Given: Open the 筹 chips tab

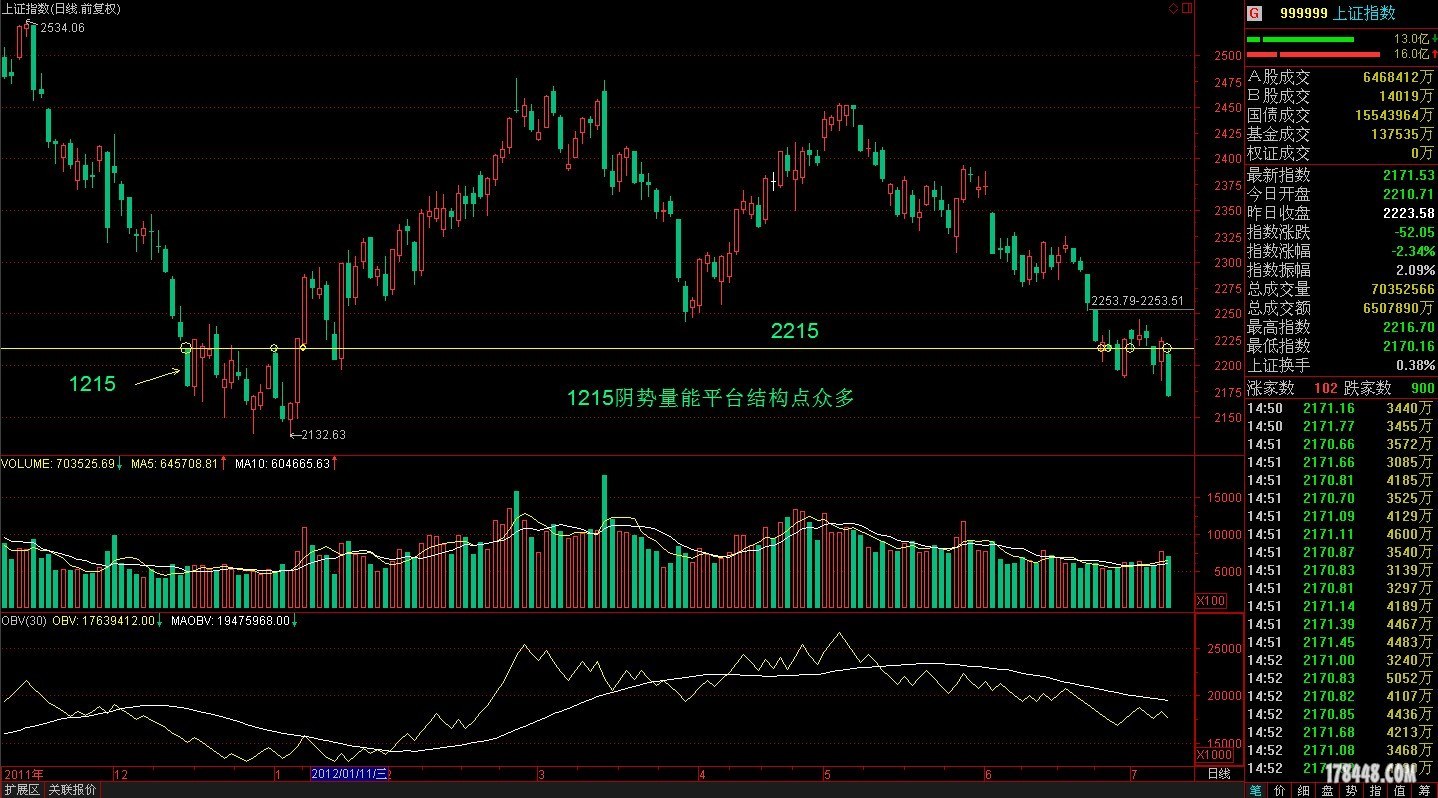Looking at the screenshot, I should 1424,790.
